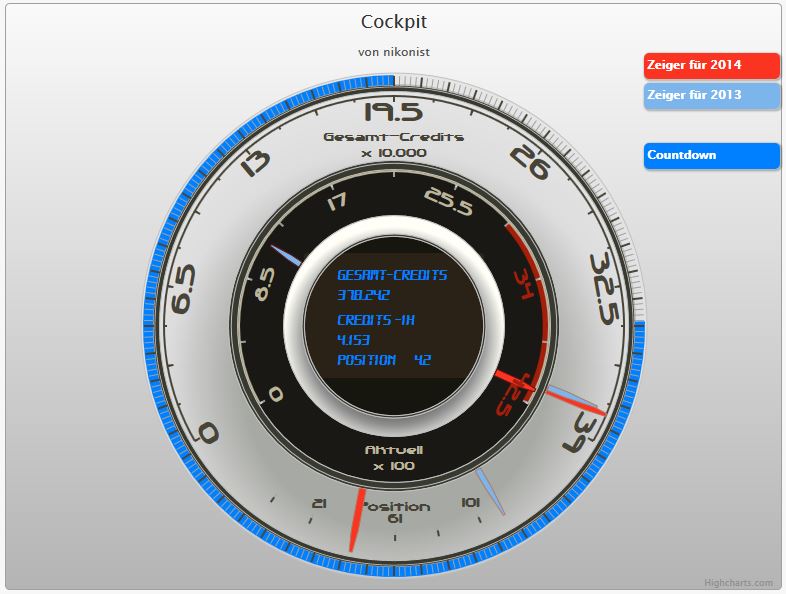Click the 26 label on outer gauge
This screenshot has width=786, height=594.
[529, 162]
